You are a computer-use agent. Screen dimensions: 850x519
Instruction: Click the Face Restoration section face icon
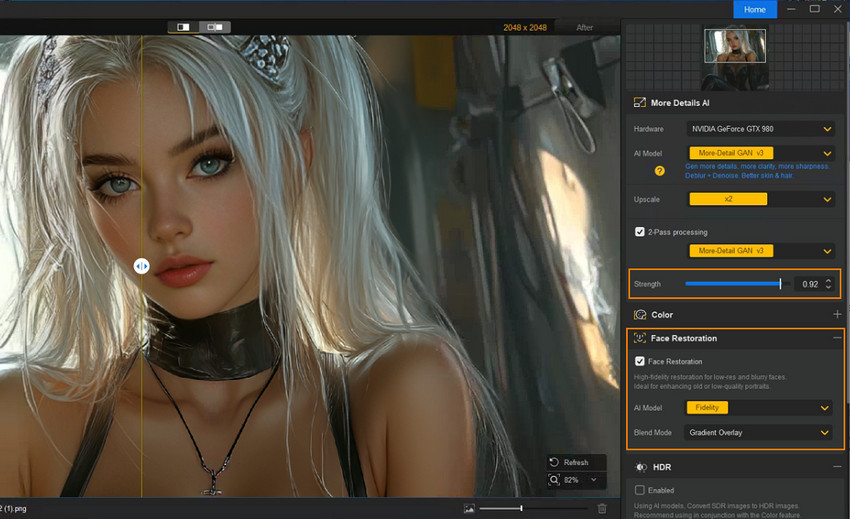click(x=640, y=338)
